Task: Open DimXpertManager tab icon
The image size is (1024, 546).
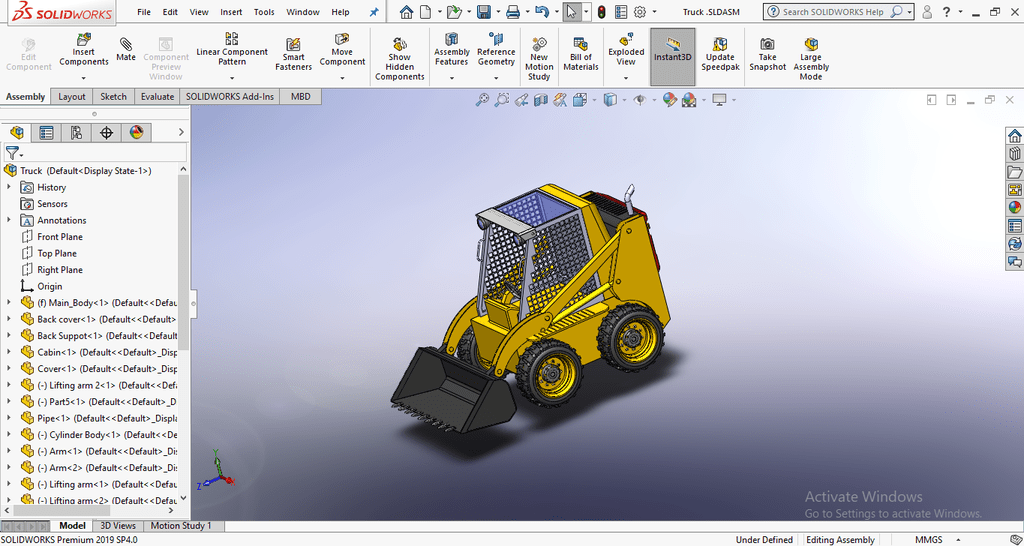Action: (106, 133)
